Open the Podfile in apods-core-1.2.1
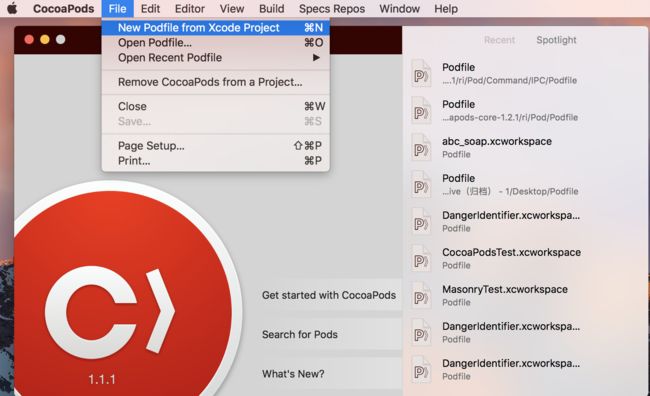Screen dimensions: 650x396 [526, 110]
